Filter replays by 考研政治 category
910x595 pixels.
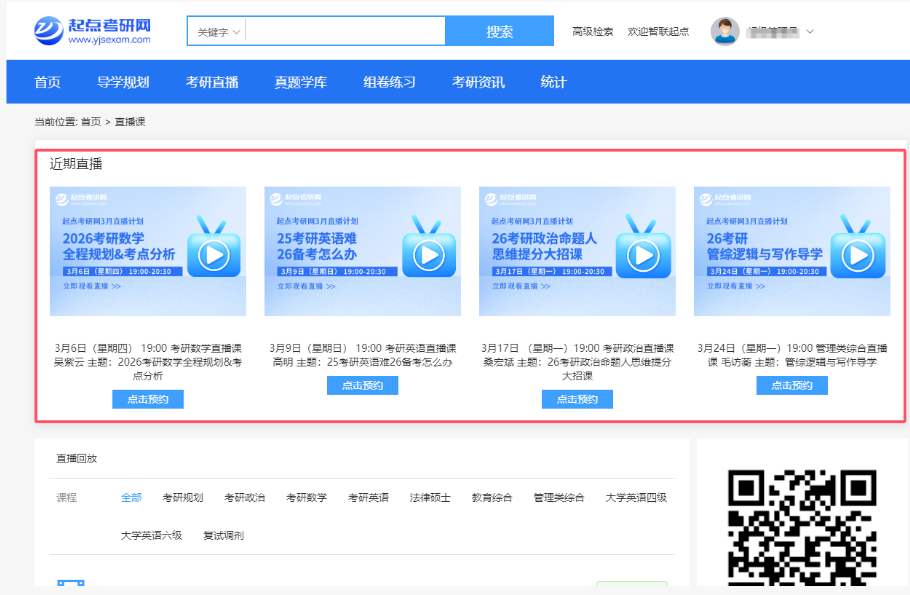(244, 497)
